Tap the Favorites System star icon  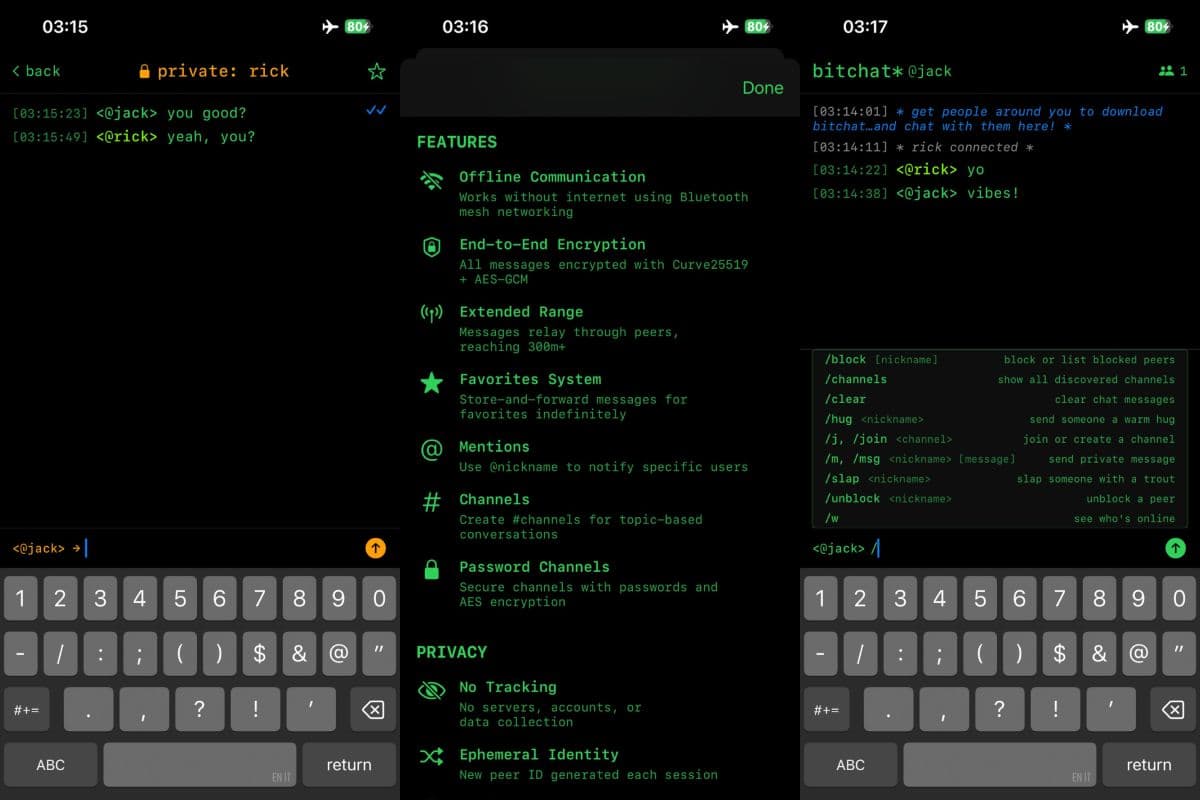point(432,382)
